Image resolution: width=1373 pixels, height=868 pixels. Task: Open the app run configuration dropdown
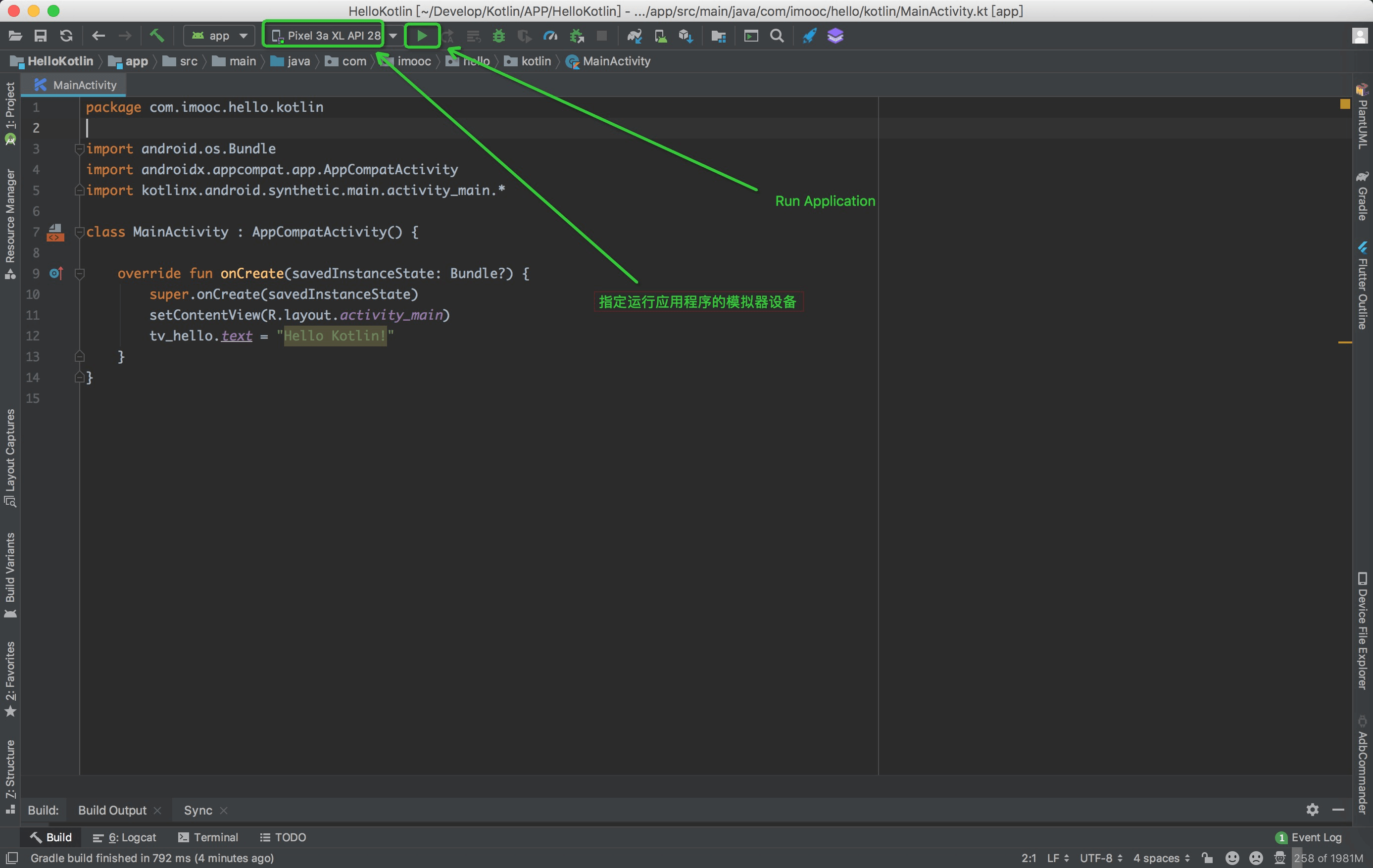[220, 36]
